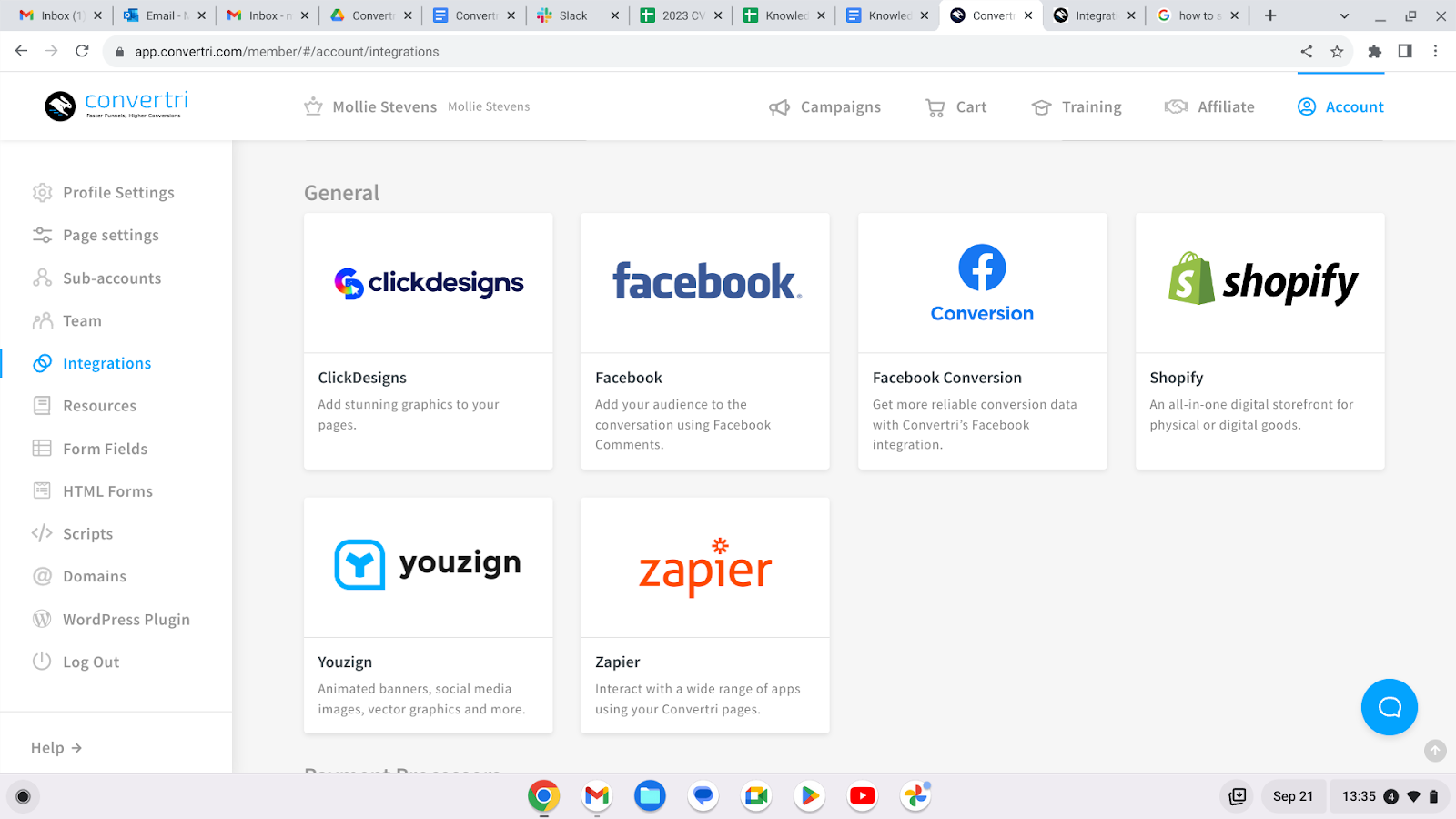Viewport: 1456px width, 819px height.
Task: Go to the Affiliate page
Action: 1209,107
